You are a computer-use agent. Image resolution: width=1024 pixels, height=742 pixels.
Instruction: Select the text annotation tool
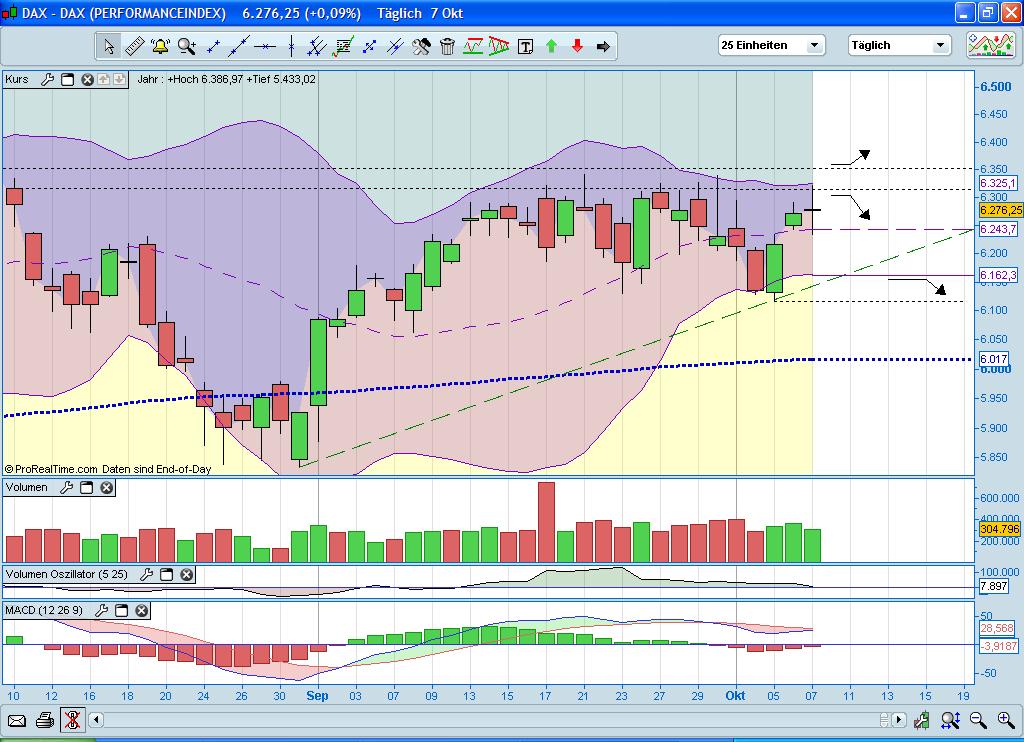(525, 46)
